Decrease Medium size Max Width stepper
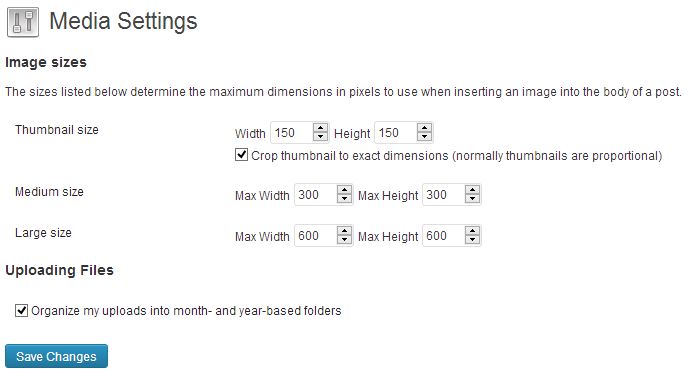 344,198
